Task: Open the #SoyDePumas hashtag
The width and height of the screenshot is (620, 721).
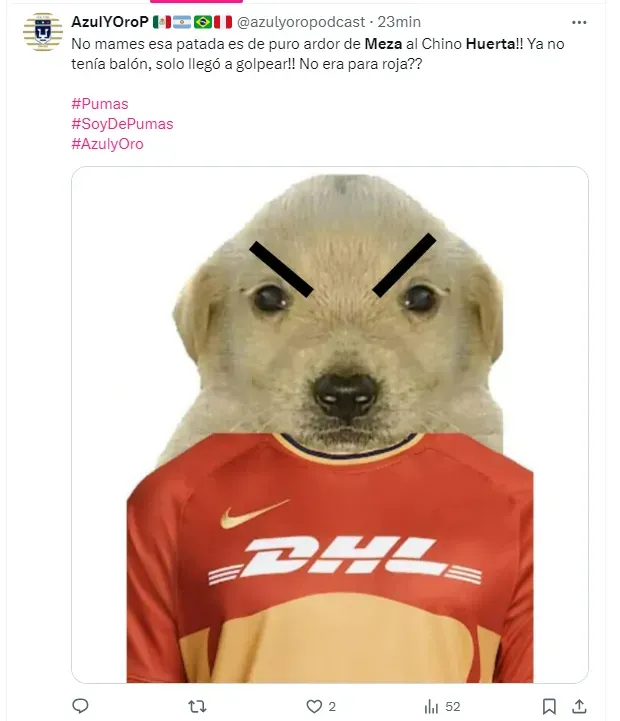Action: (122, 124)
